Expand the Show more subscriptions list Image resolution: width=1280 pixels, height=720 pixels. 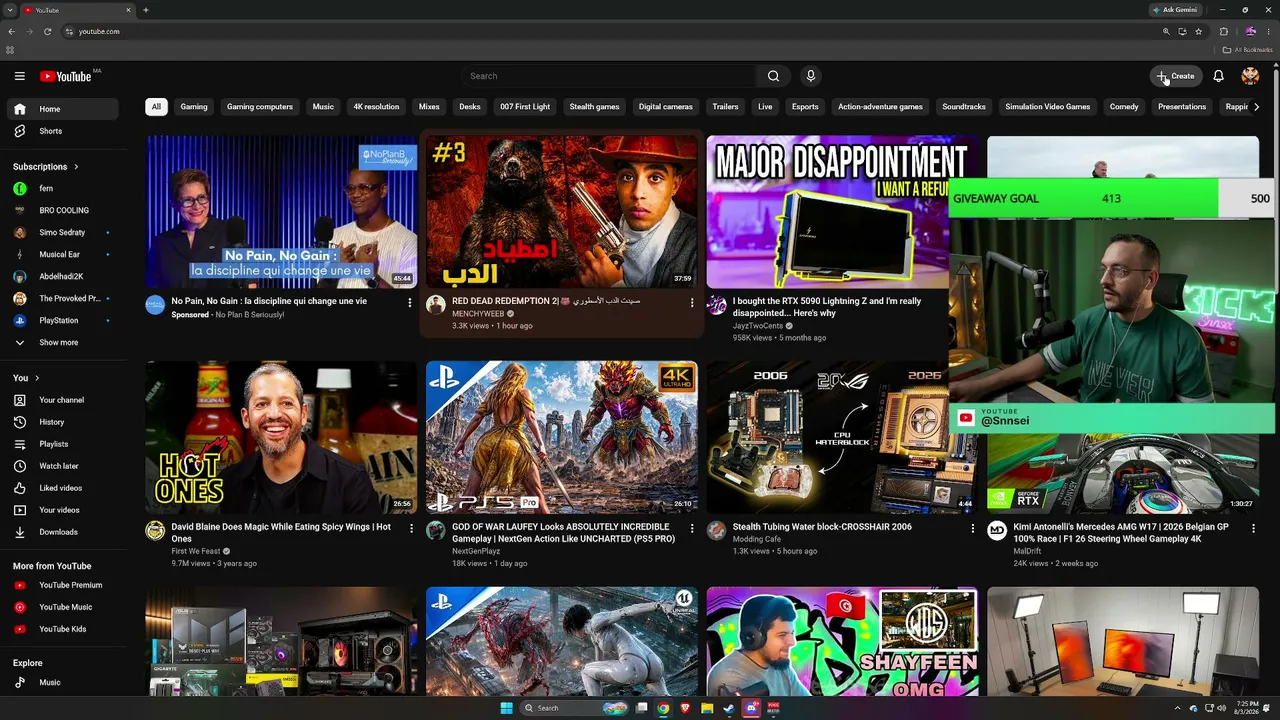(61, 342)
